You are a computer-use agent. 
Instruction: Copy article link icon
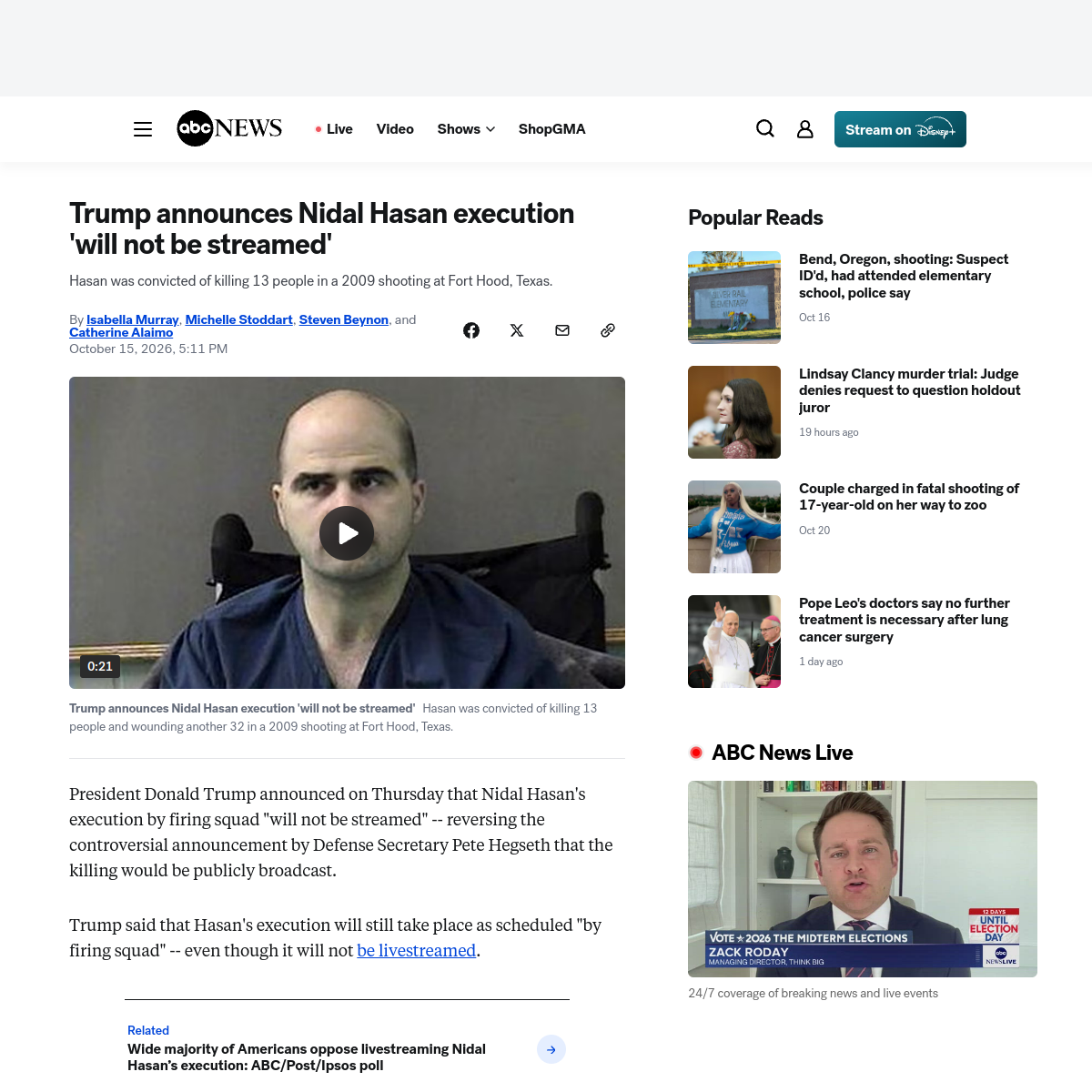tap(608, 330)
